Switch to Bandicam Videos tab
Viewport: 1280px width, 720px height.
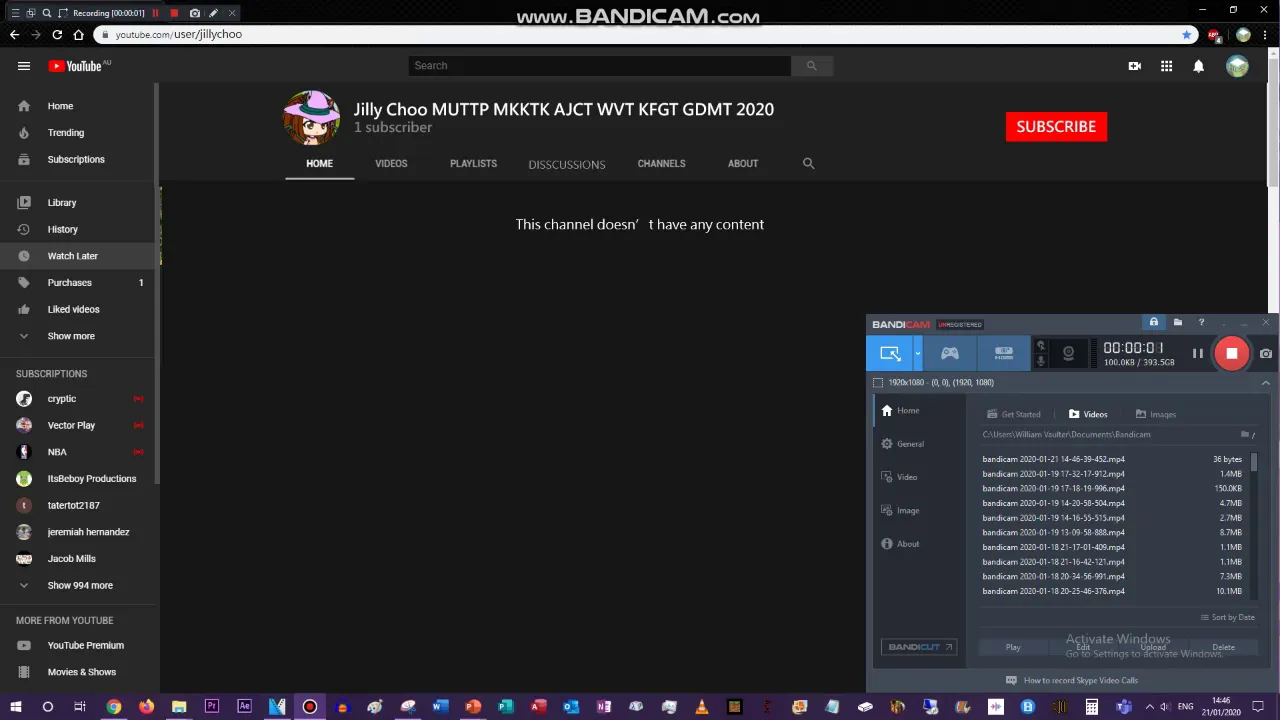pos(1088,414)
